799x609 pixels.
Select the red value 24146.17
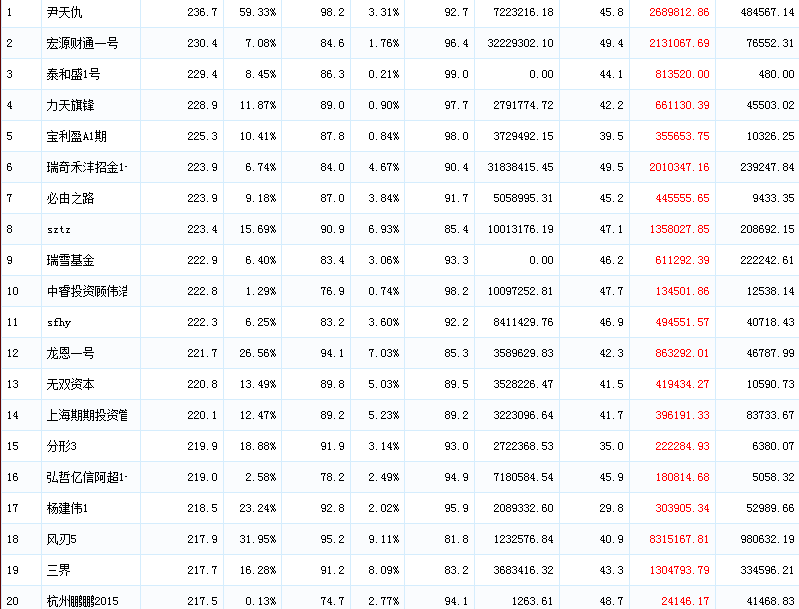pos(685,601)
